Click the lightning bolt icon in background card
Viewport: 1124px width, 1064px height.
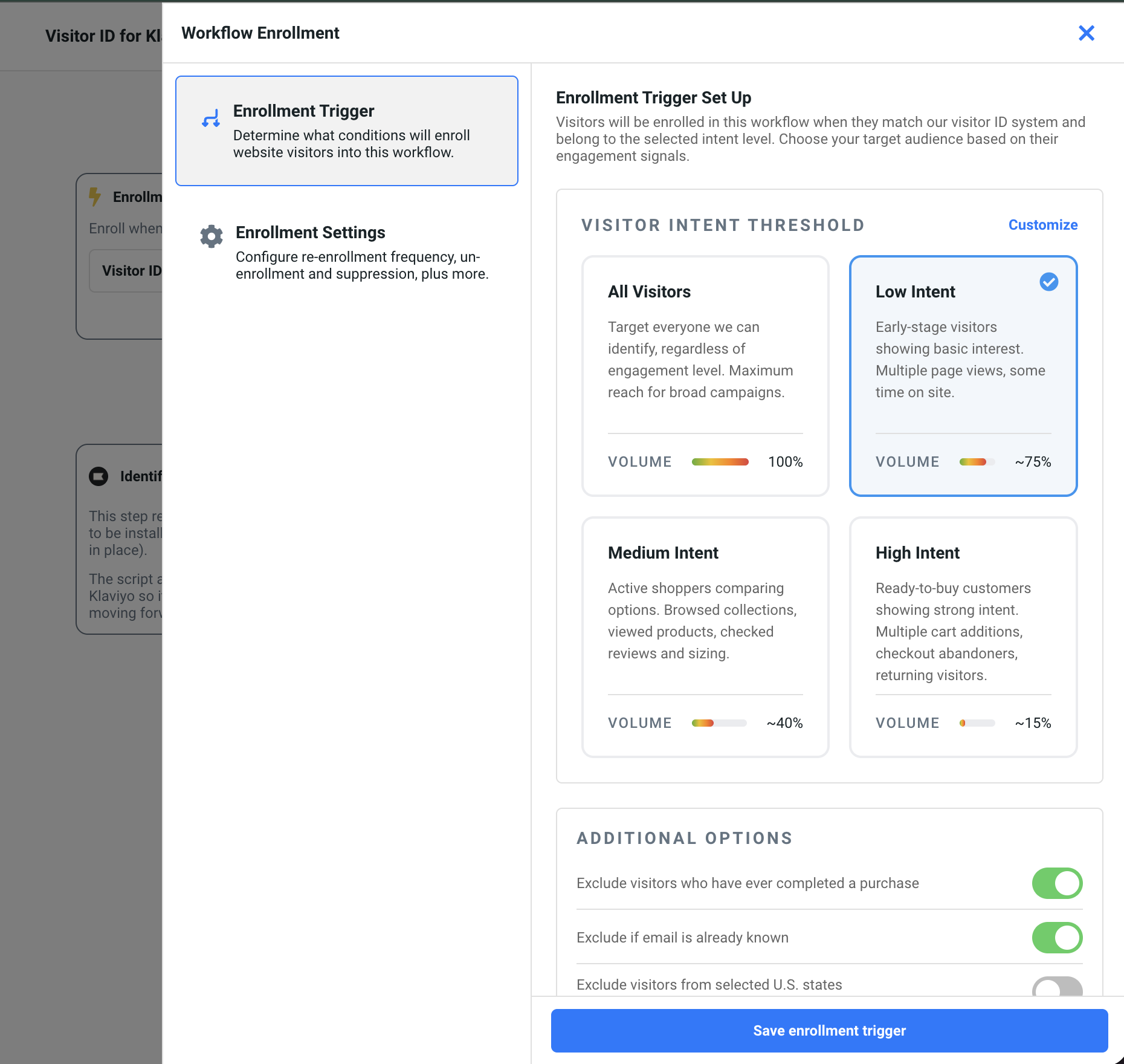[95, 196]
